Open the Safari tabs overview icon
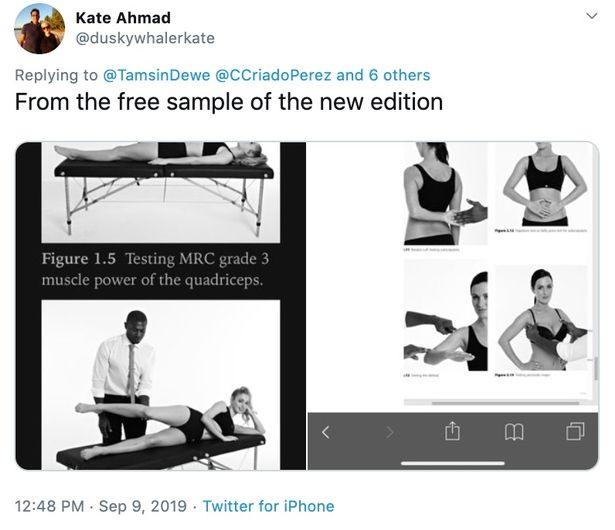 [x=576, y=432]
